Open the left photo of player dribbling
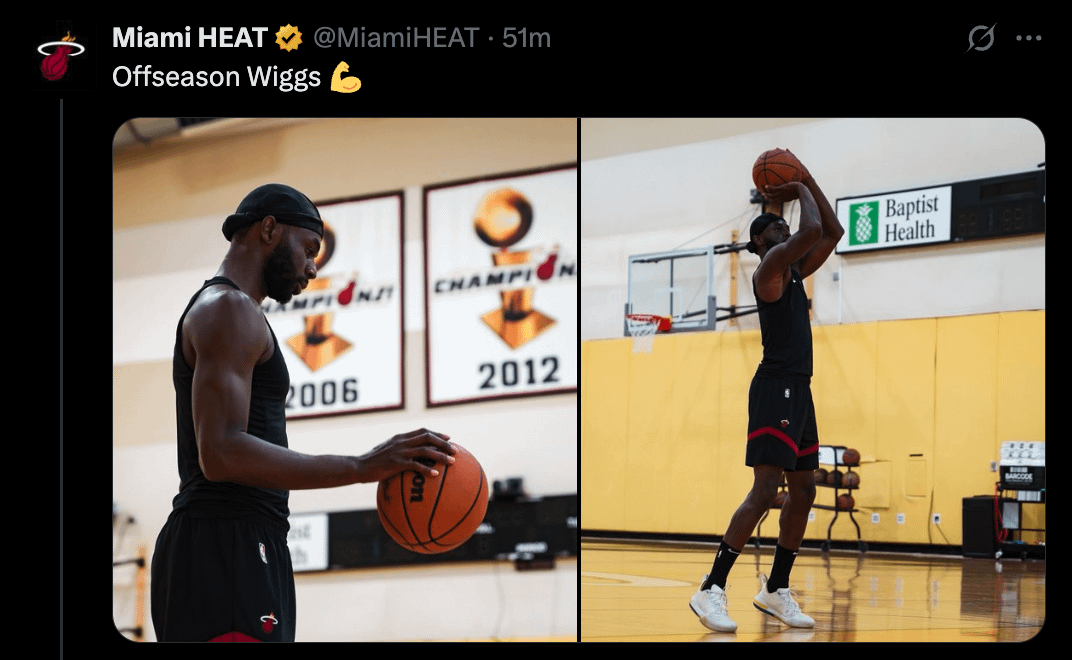This screenshot has height=660, width=1072. pos(345,380)
